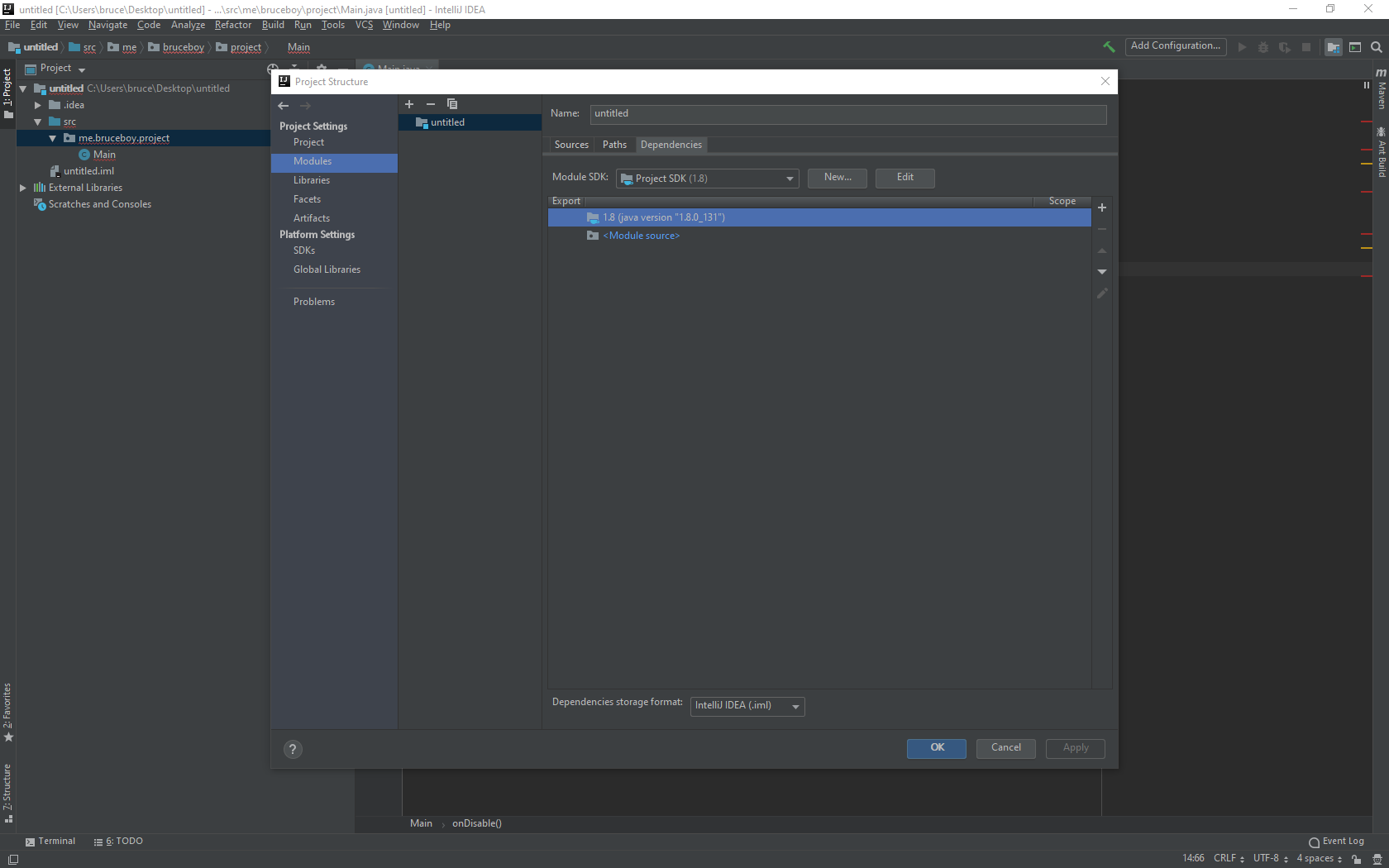Open the Terminal tool window
The image size is (1389, 868).
tap(50, 842)
